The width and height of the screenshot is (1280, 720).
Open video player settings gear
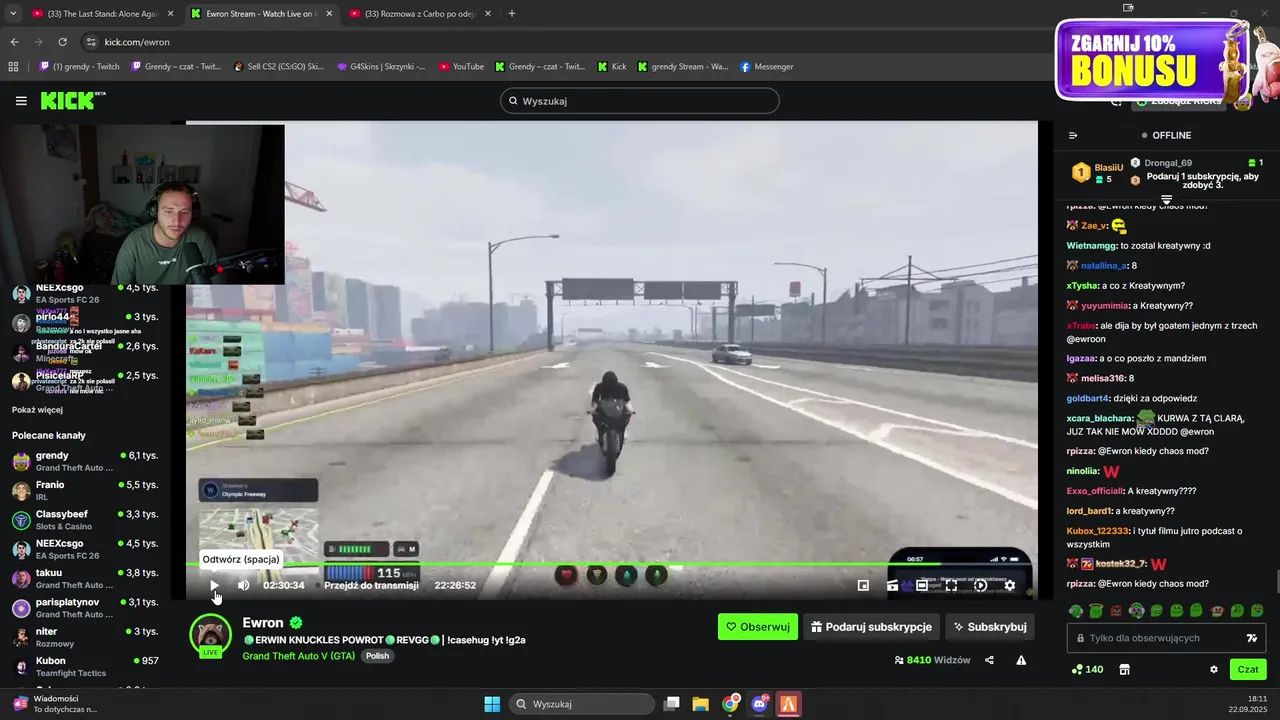click(1010, 586)
